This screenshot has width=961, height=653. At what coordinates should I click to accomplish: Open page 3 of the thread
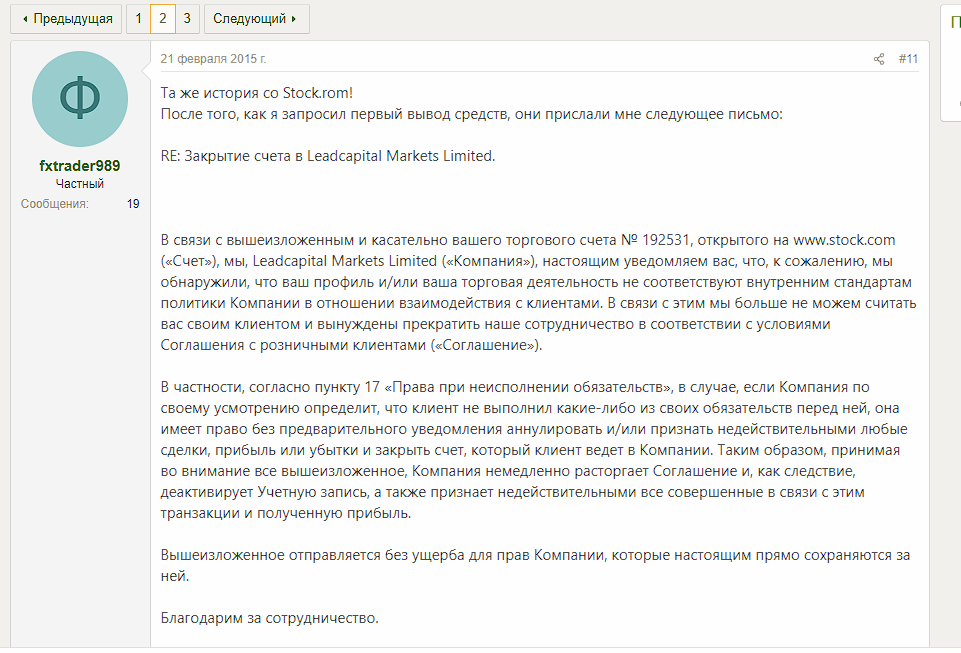coord(187,19)
